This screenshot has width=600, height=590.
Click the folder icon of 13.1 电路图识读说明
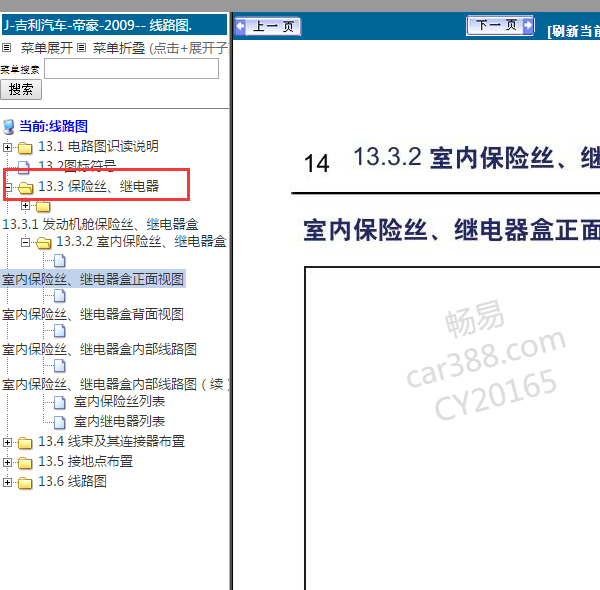[25, 147]
